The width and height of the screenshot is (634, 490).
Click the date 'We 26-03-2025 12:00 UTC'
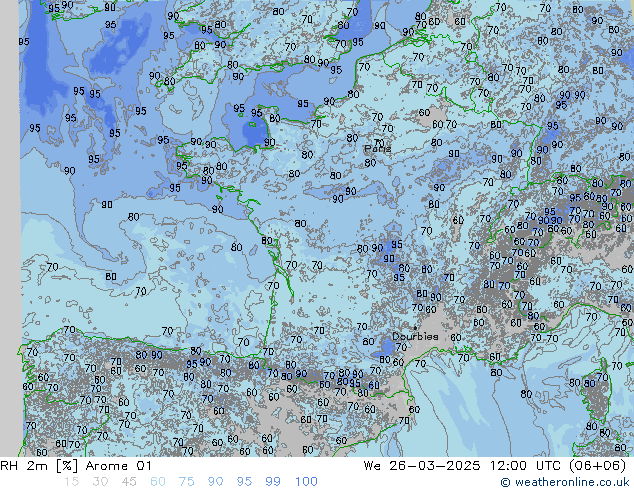[x=462, y=466]
